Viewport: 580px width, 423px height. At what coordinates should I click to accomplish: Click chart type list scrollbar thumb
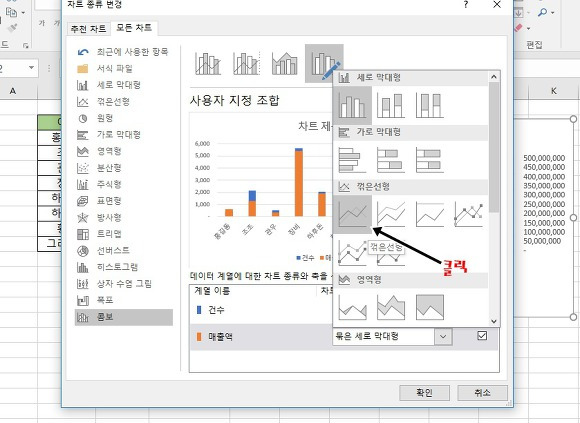coord(494,147)
